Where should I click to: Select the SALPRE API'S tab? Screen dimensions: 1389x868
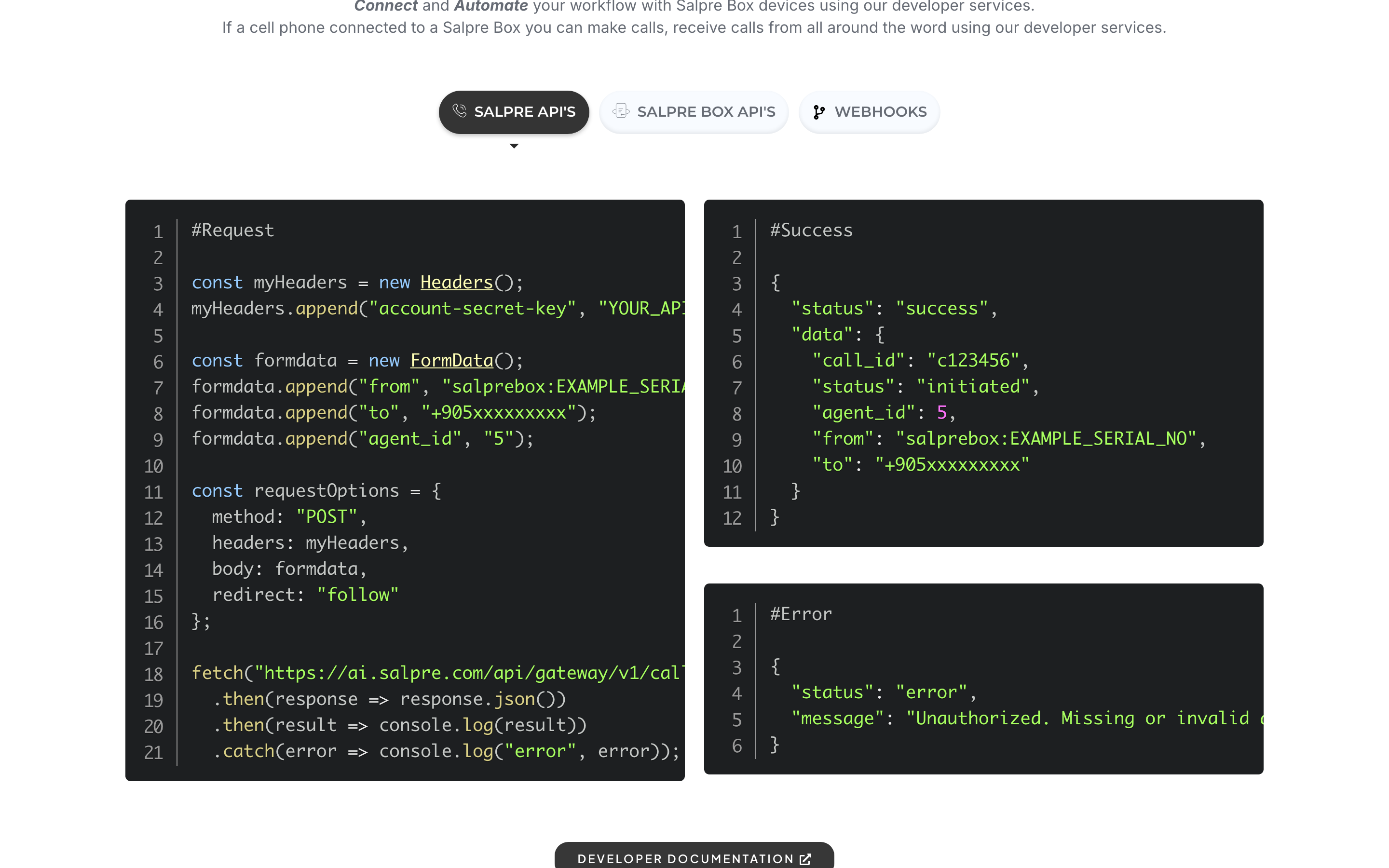514,112
